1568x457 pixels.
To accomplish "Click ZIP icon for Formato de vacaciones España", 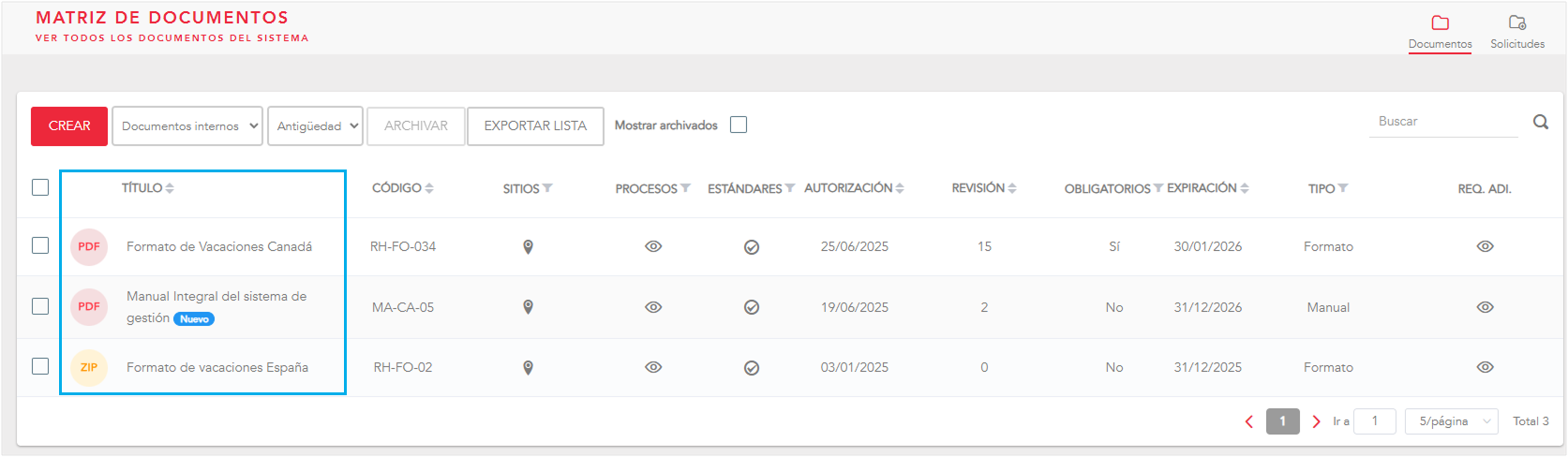I will [89, 368].
